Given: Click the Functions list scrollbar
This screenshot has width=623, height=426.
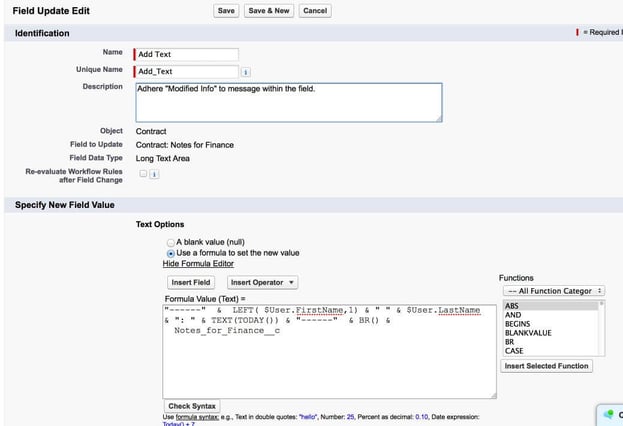Looking at the screenshot, I should tap(601, 327).
